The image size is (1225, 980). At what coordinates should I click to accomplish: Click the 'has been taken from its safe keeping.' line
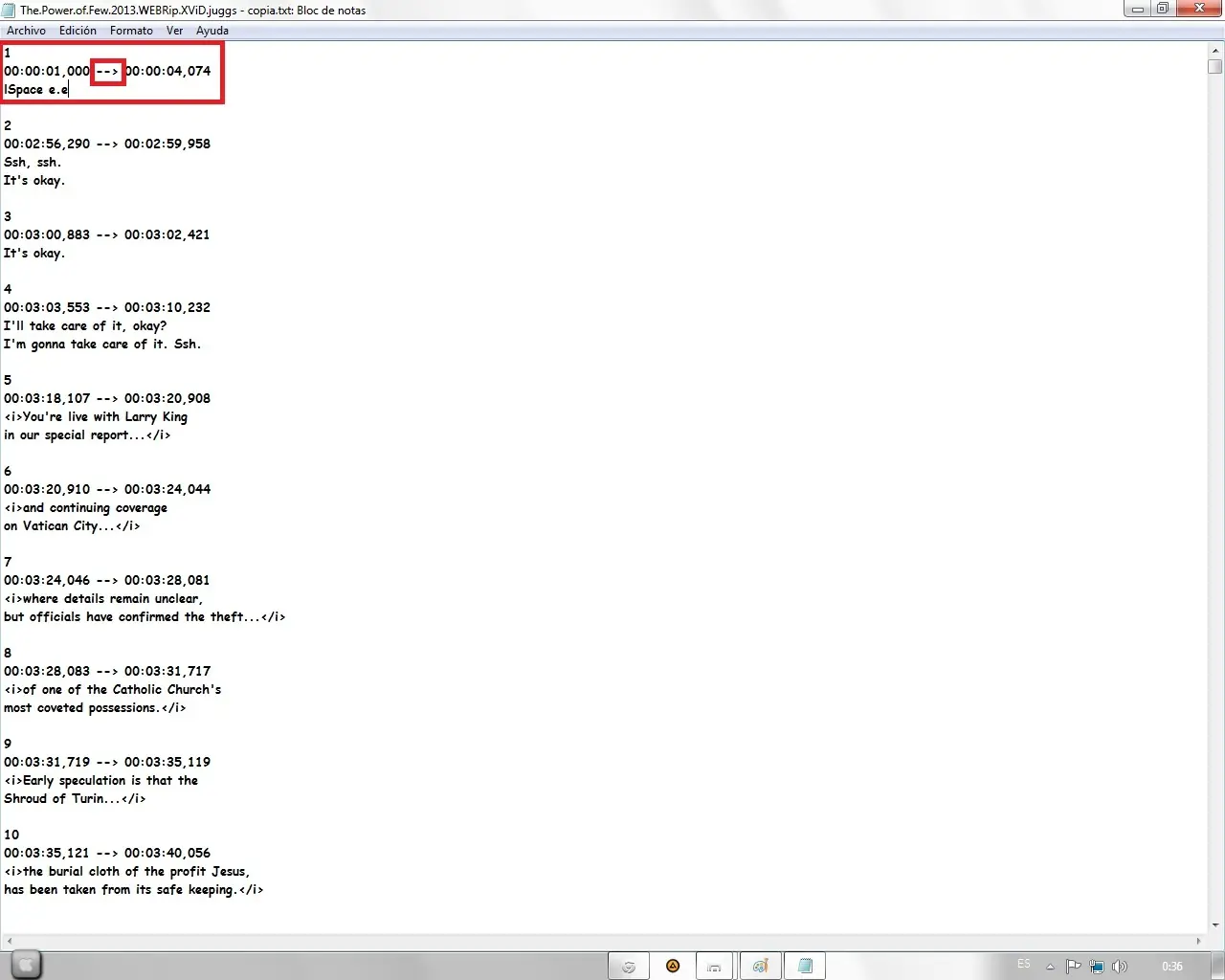tap(134, 889)
